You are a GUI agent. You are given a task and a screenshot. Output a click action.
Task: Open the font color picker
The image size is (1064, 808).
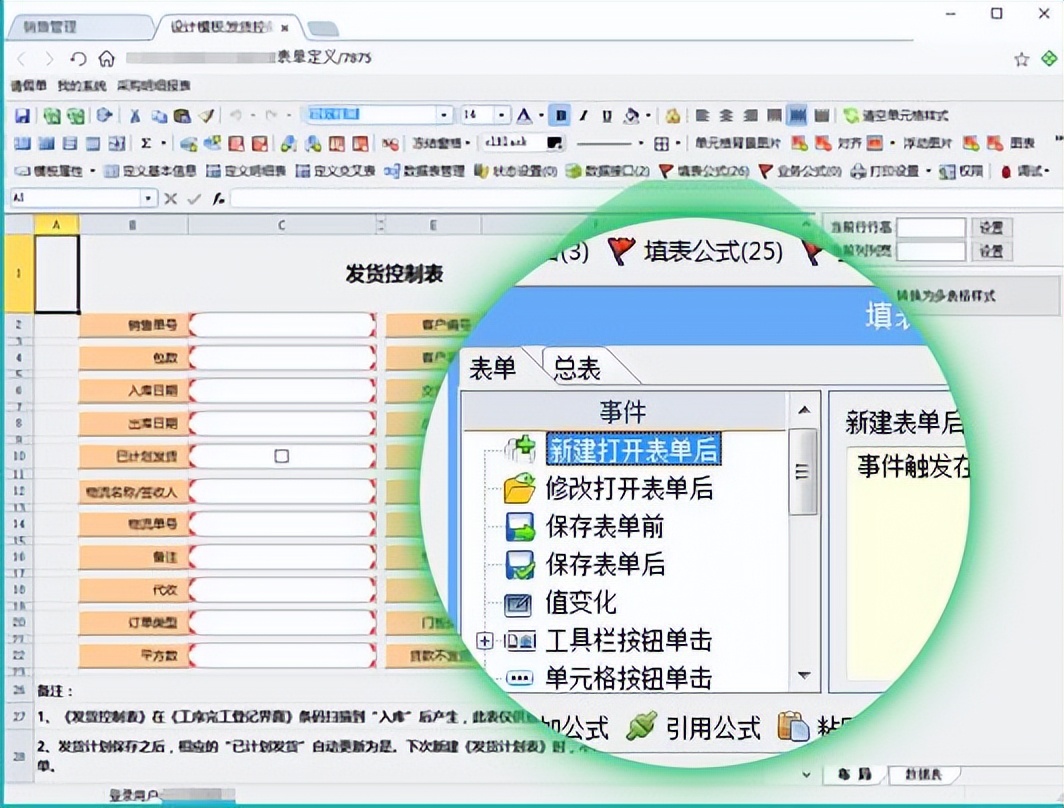pyautogui.click(x=524, y=115)
